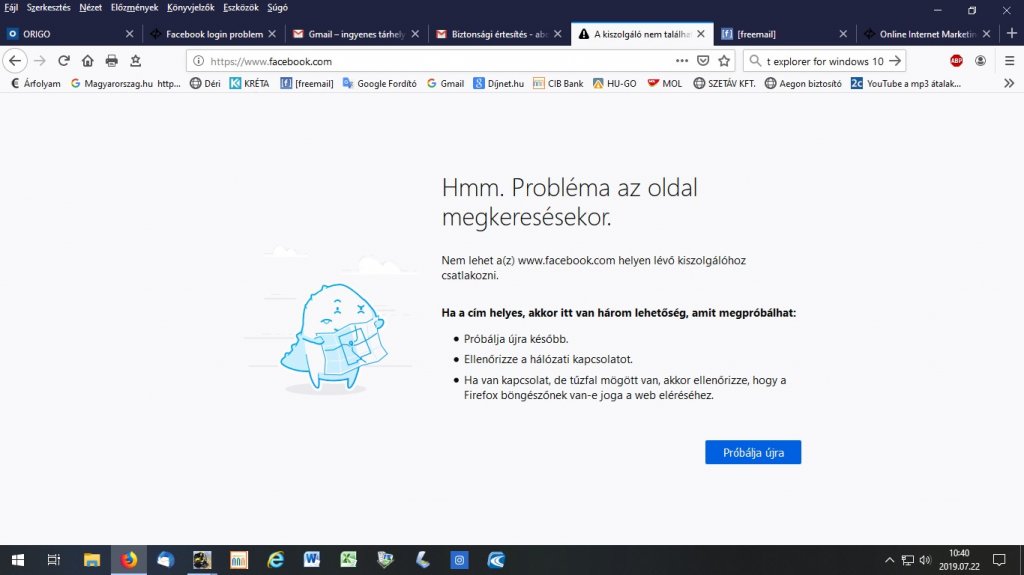This screenshot has width=1024, height=575.
Task: Open Súgó menu
Action: (277, 8)
